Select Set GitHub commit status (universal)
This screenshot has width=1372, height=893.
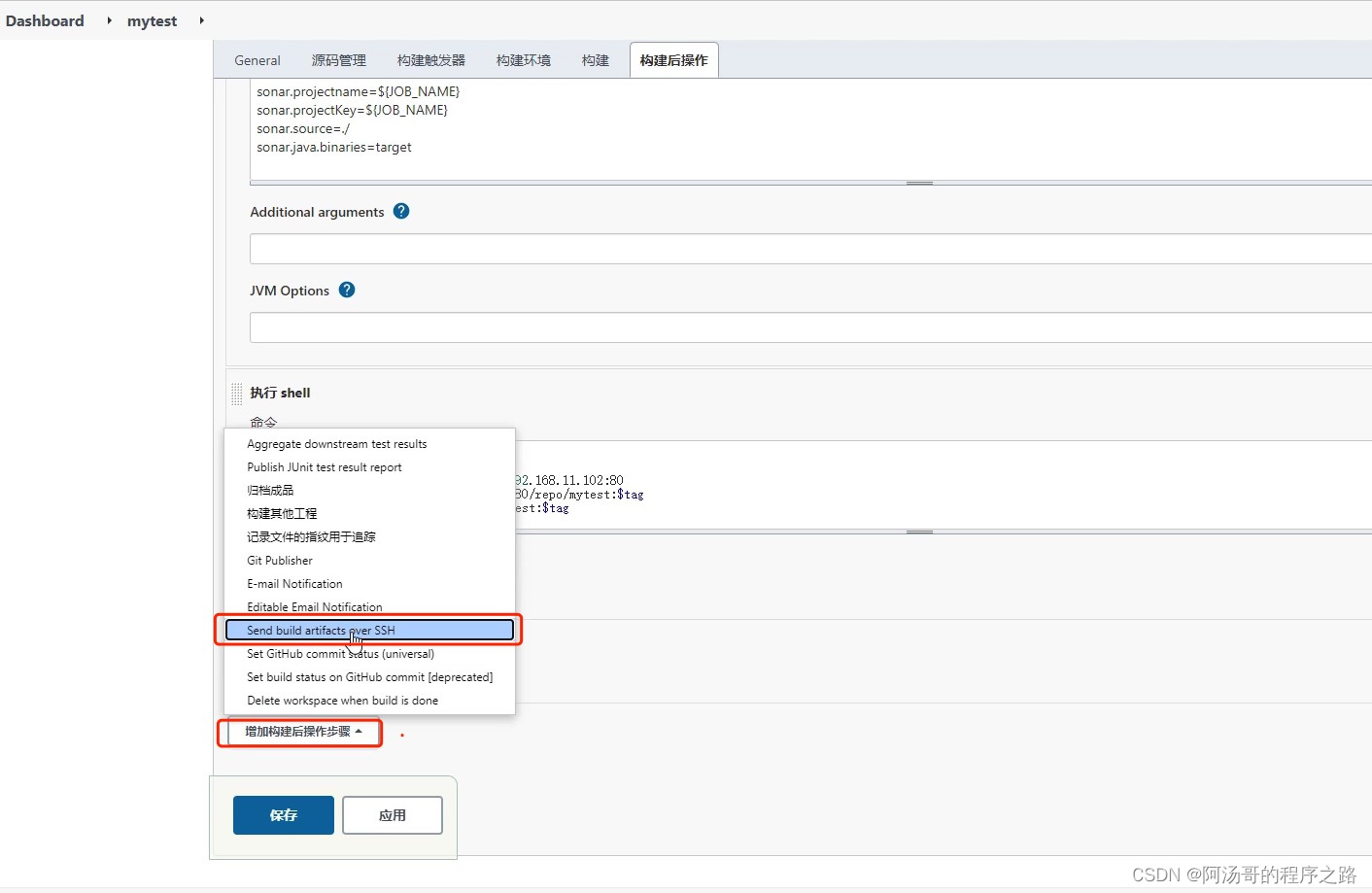(x=369, y=654)
